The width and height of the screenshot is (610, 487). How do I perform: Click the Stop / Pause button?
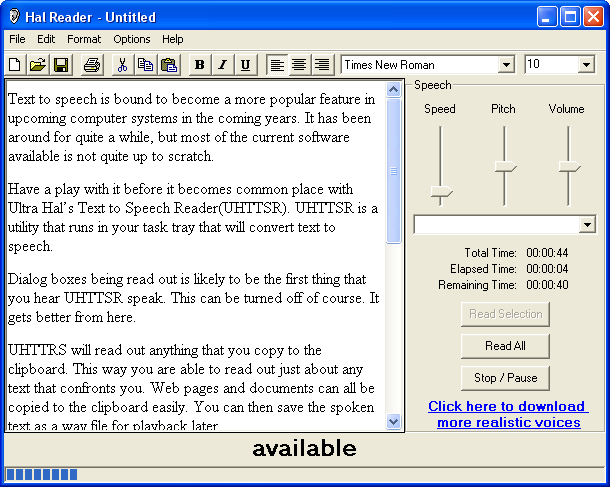pos(505,378)
